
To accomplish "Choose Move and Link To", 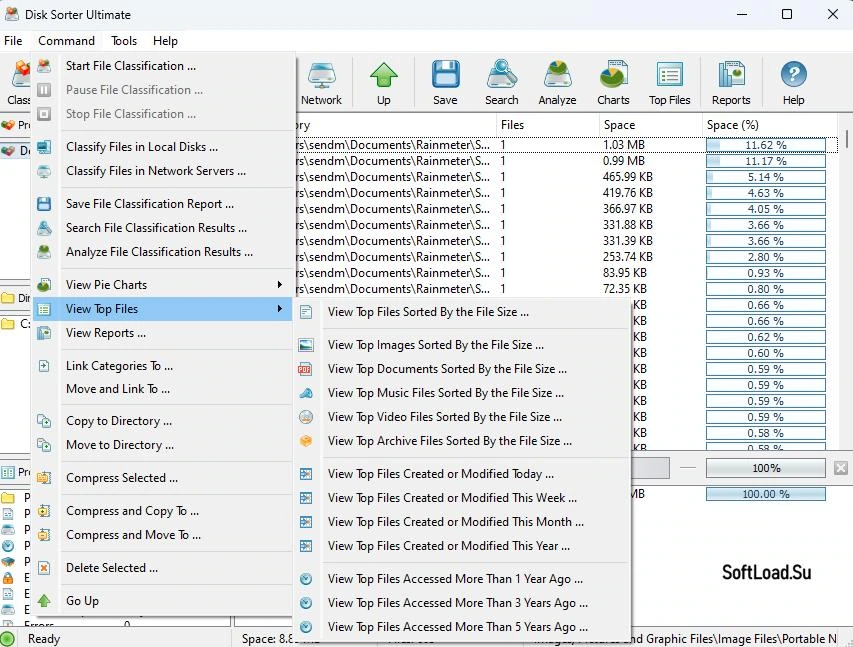I will [x=163, y=389].
